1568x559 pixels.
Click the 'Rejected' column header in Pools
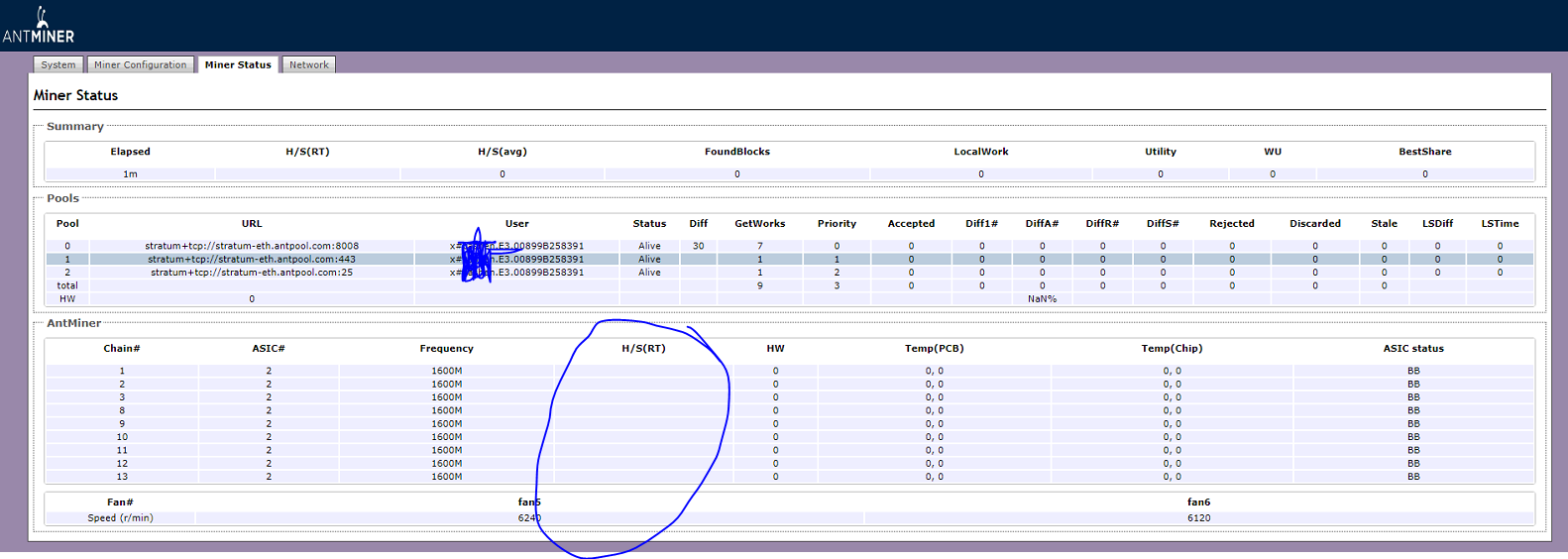[x=1232, y=224]
